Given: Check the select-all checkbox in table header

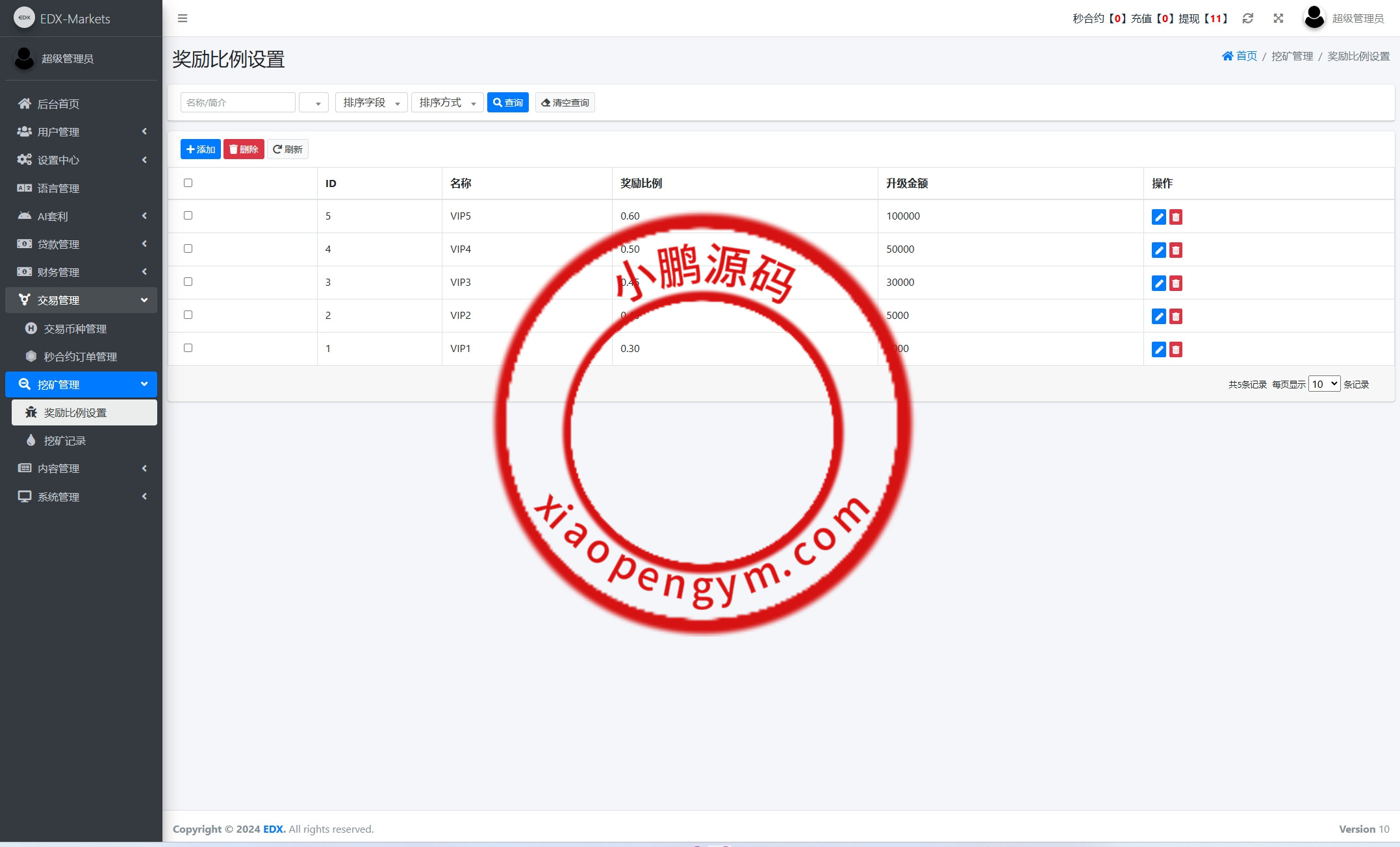Looking at the screenshot, I should [188, 183].
